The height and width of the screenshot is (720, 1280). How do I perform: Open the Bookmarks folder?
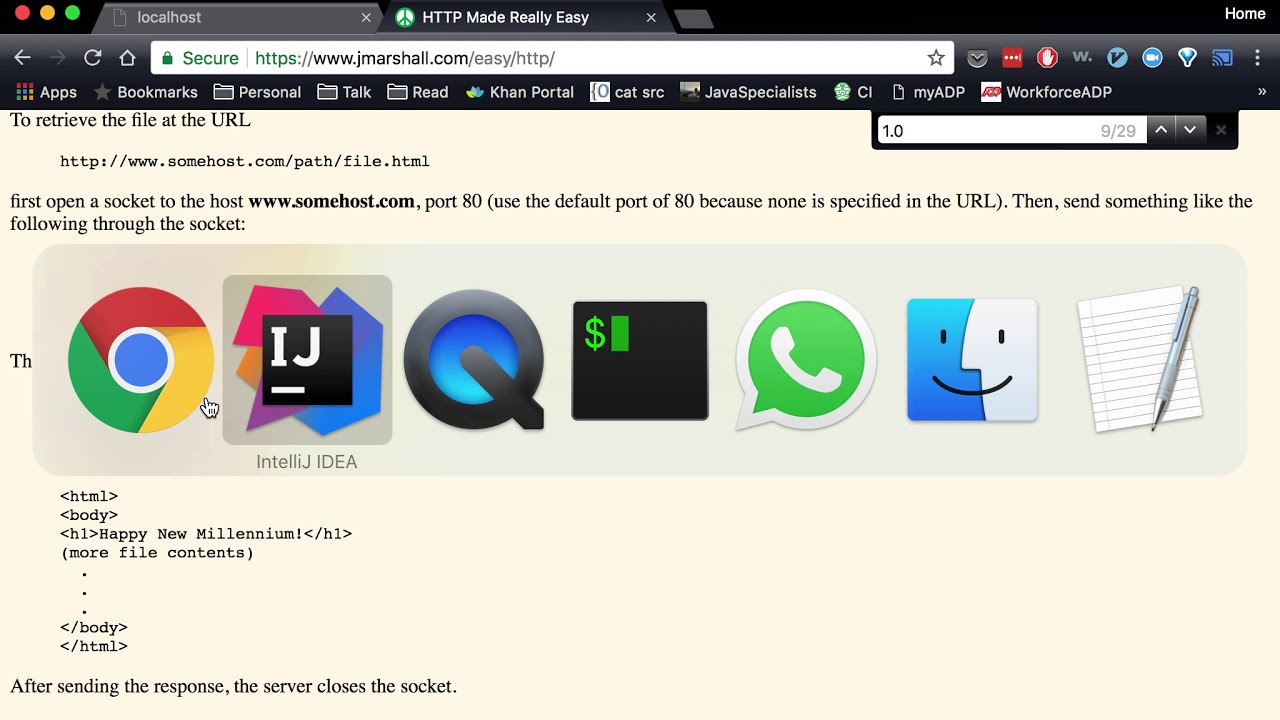(146, 92)
